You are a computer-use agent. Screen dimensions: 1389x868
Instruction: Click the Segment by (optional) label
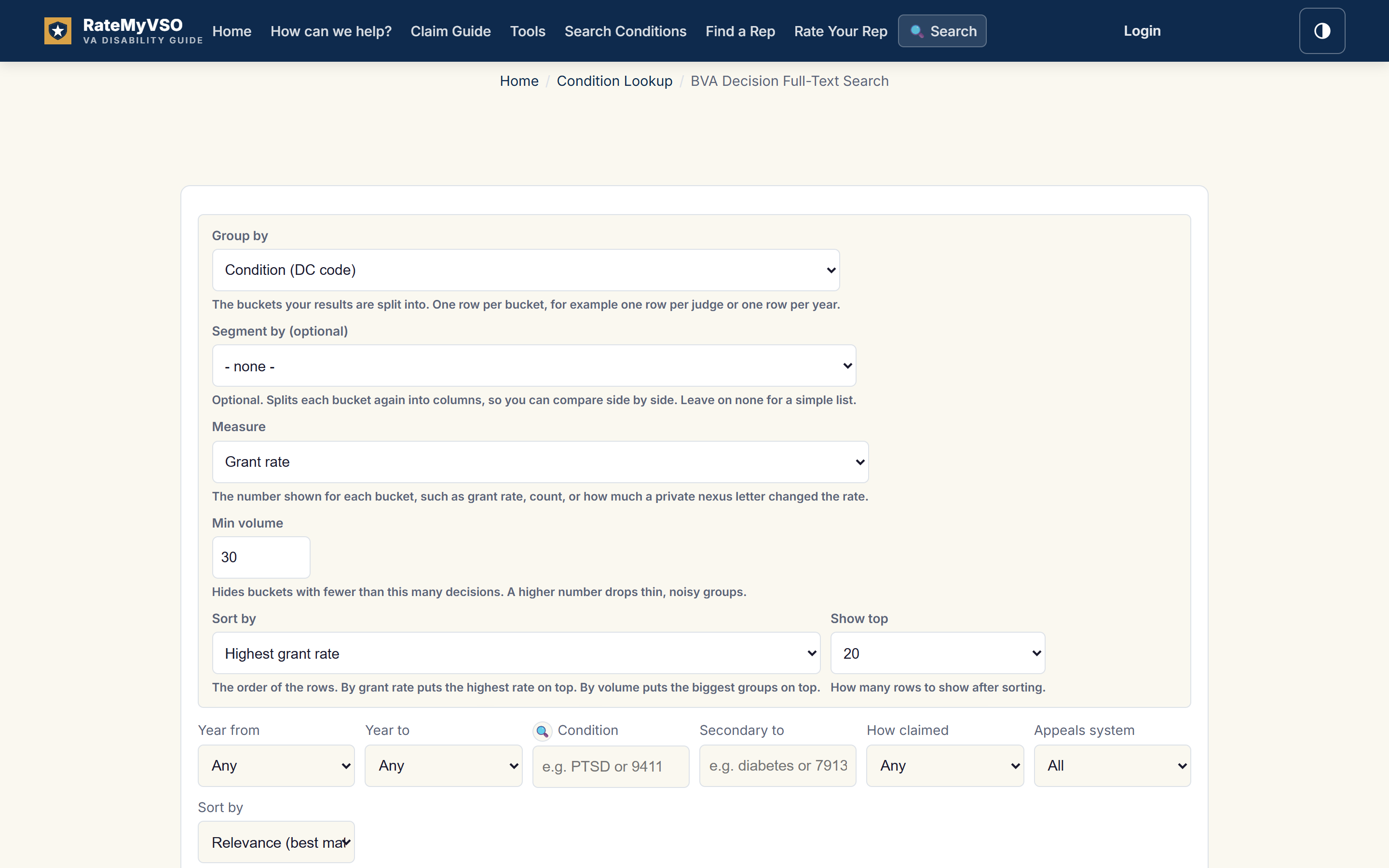[280, 331]
